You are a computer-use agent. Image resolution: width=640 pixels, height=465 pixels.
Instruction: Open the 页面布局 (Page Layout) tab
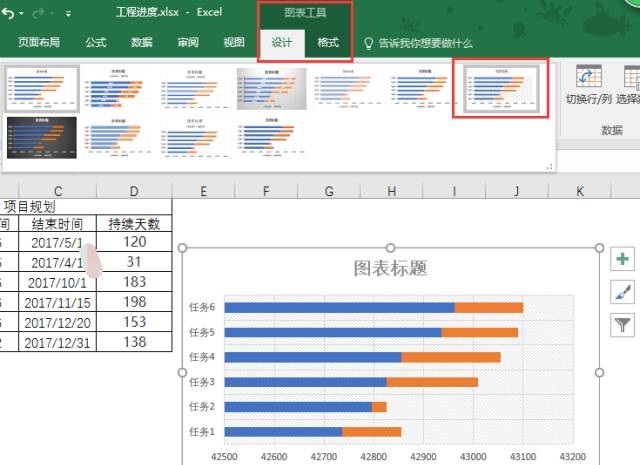click(39, 43)
